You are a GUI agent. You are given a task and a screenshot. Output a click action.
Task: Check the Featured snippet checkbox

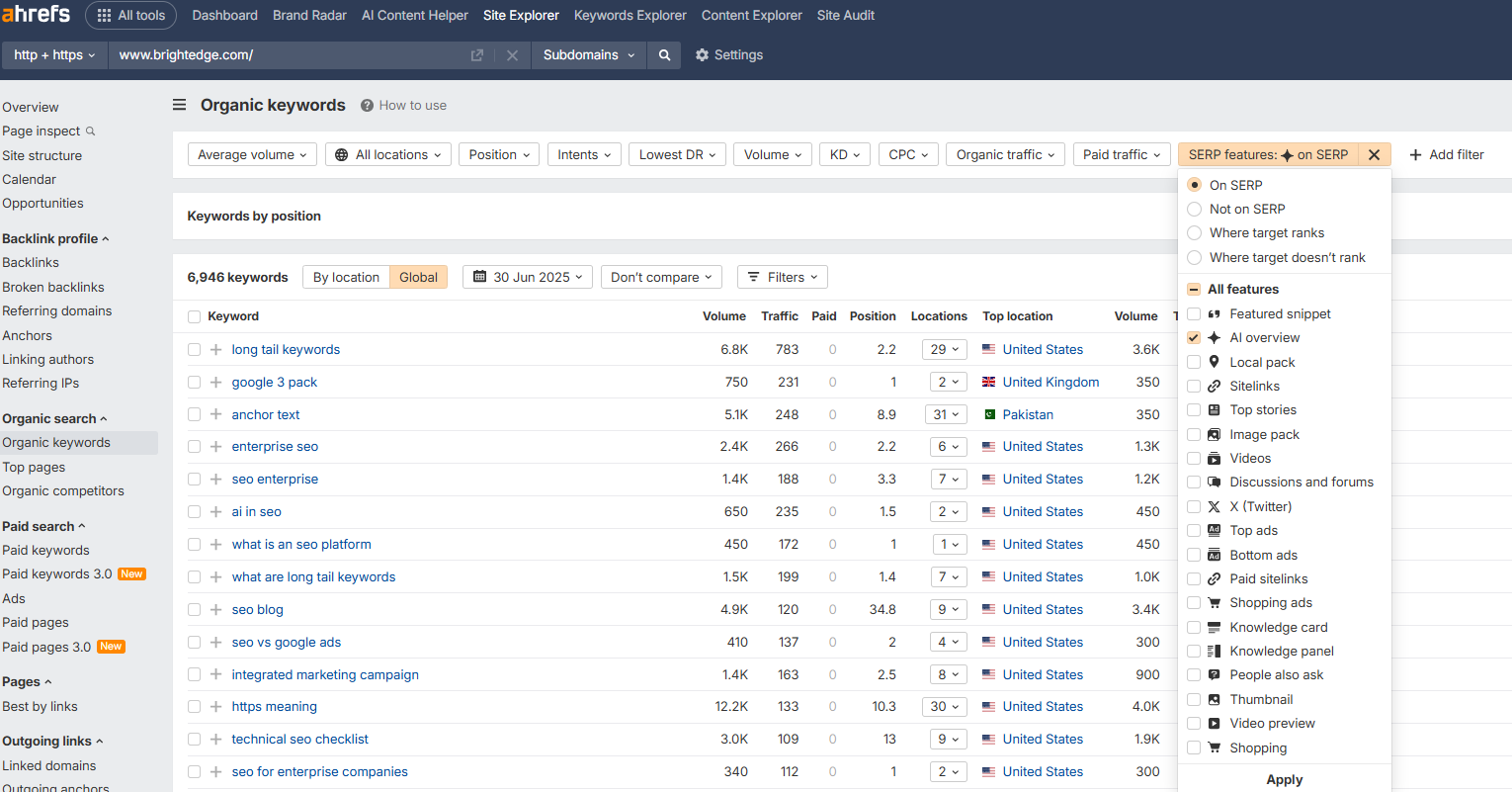[x=1194, y=313]
